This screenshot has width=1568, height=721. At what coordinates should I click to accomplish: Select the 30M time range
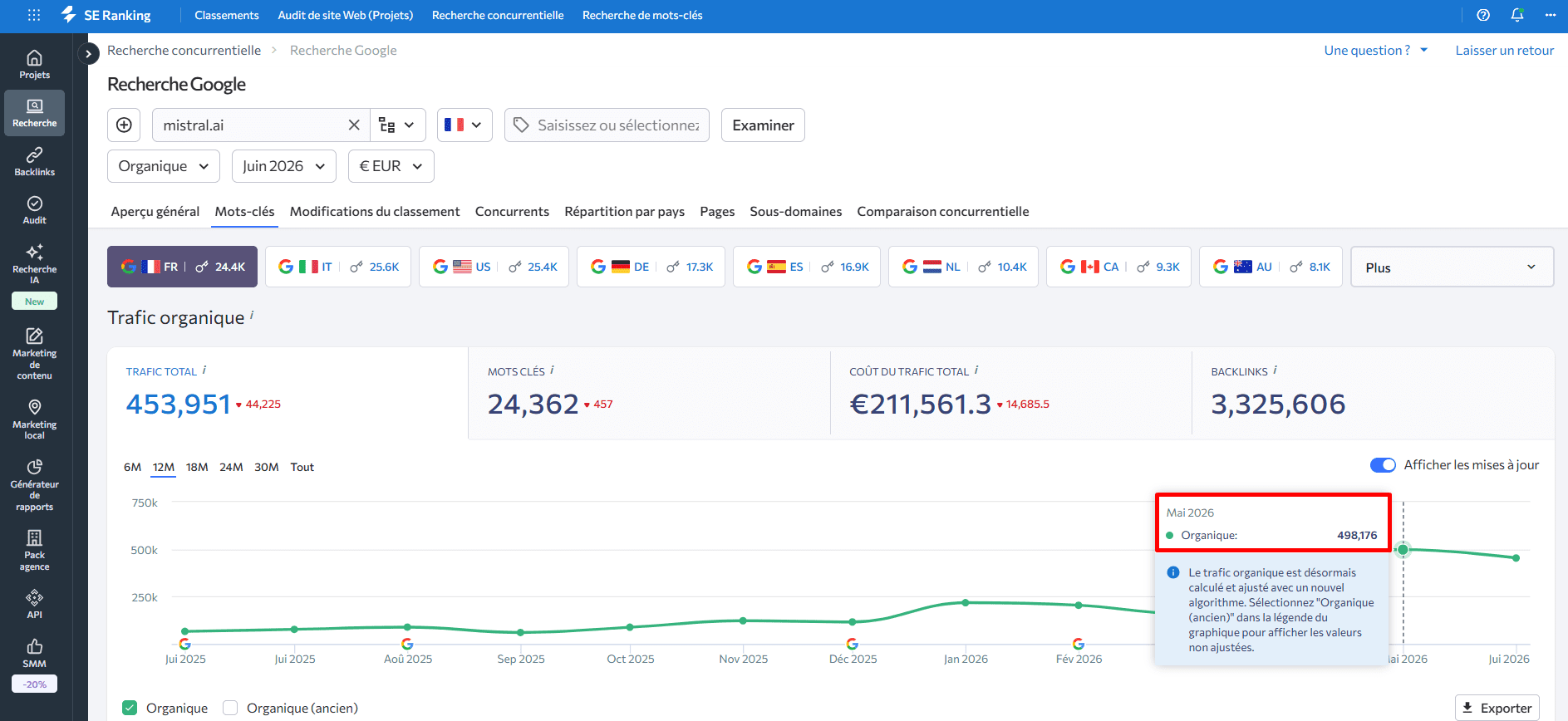click(267, 467)
